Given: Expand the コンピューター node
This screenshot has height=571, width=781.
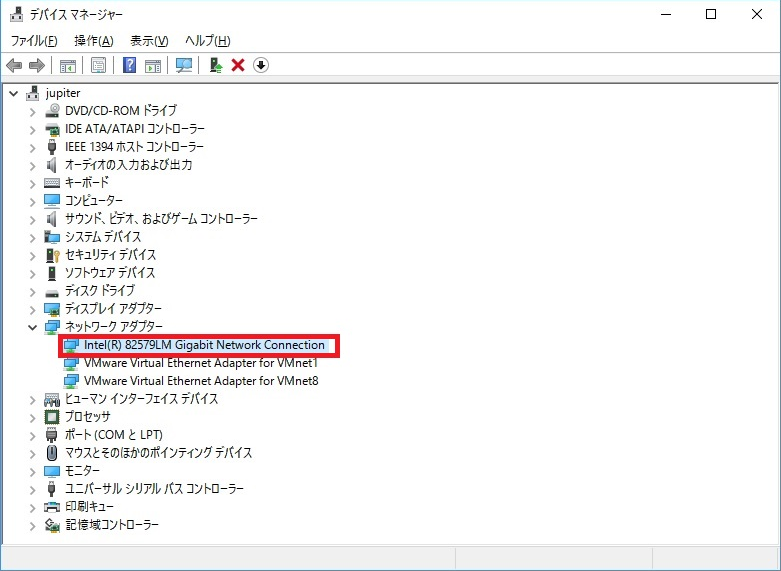Looking at the screenshot, I should click(x=33, y=201).
